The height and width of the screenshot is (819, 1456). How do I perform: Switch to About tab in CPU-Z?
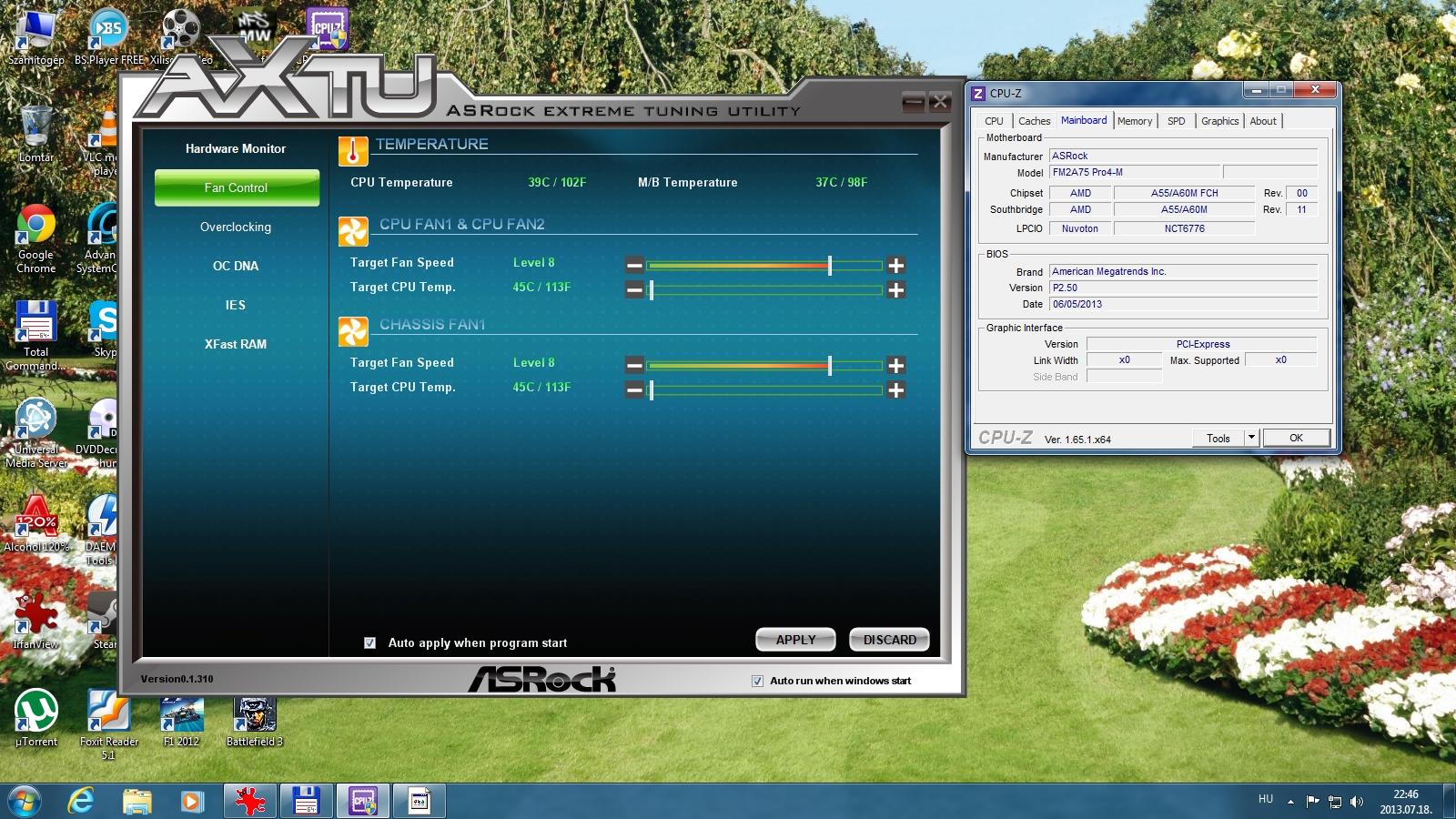(1263, 121)
